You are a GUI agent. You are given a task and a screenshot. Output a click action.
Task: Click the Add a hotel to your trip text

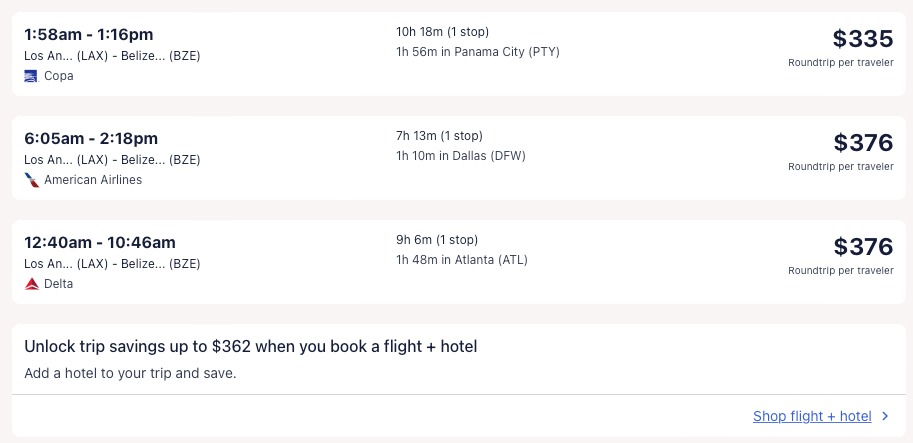130,374
